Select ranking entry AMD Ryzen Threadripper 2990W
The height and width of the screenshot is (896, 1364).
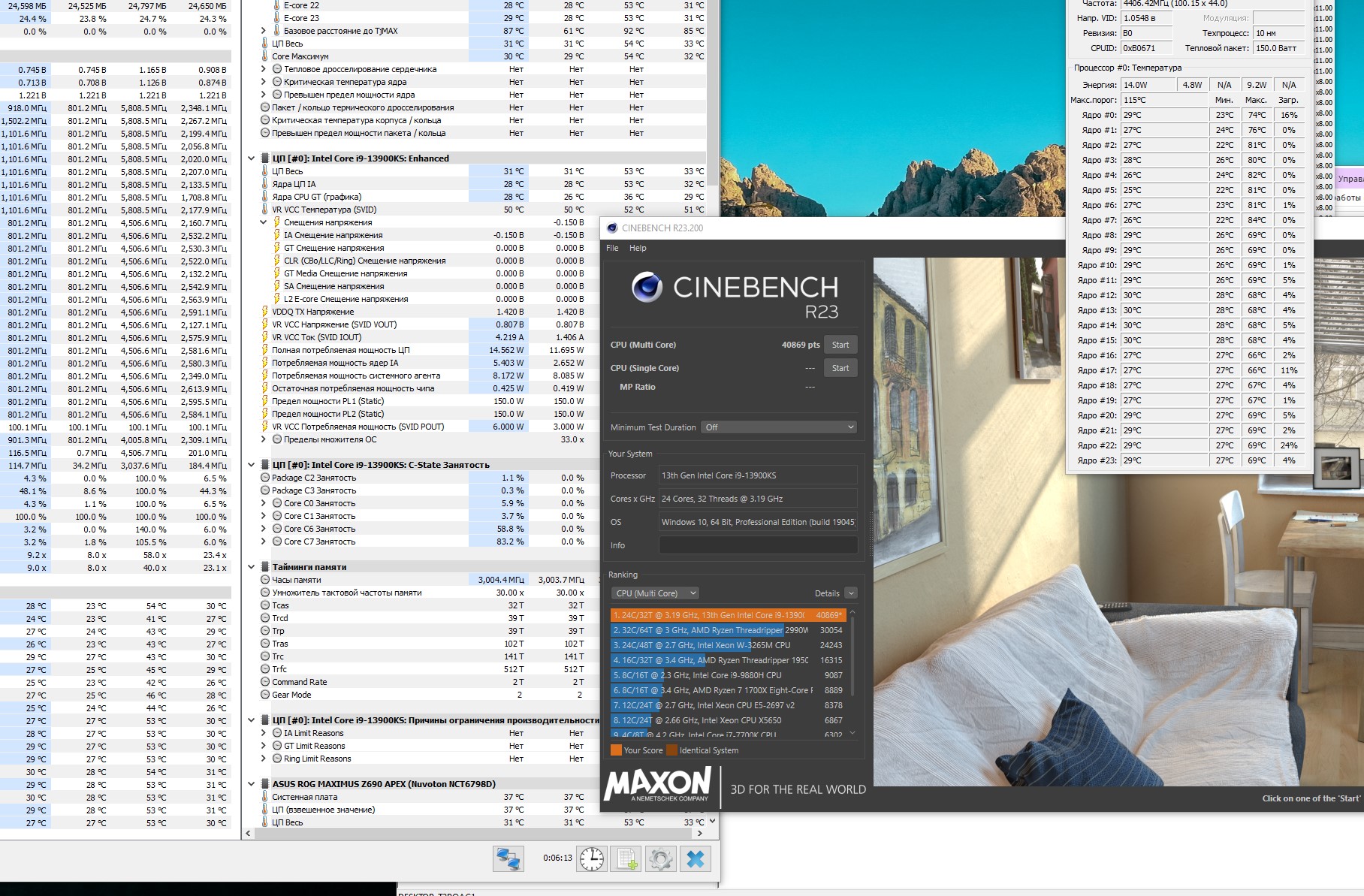728,630
